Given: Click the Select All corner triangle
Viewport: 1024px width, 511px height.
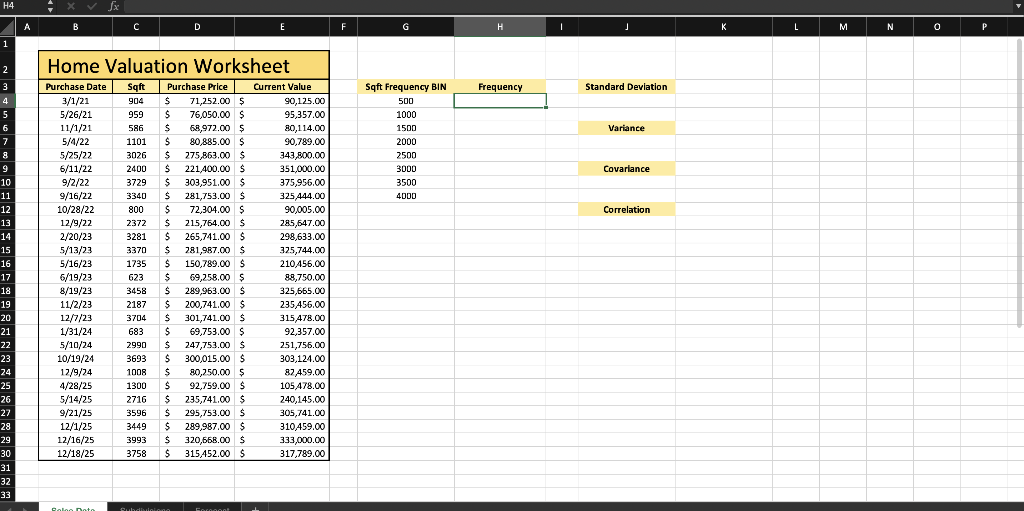Looking at the screenshot, I should (x=7, y=27).
